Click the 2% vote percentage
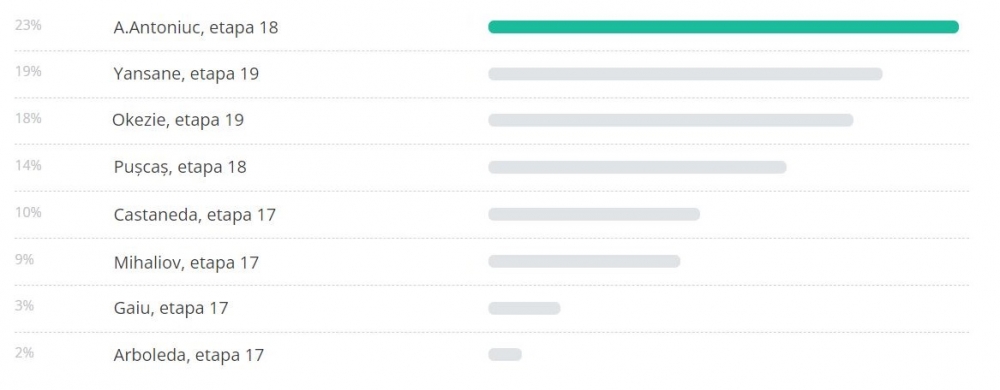Screen dimensions: 1000x390 point(24,352)
